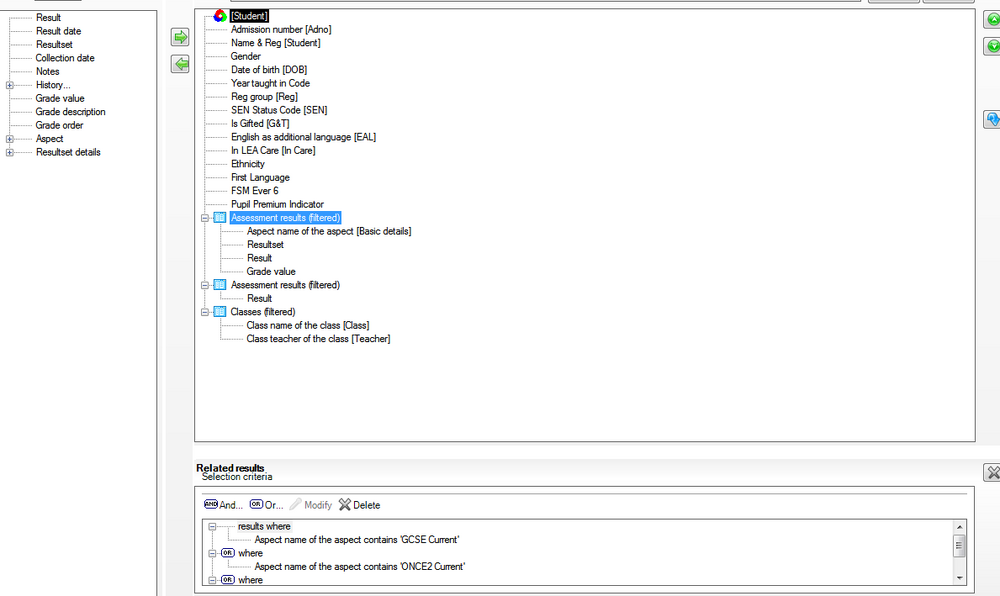Click the green right arrow add-field button
This screenshot has height=596, width=1000.
pyautogui.click(x=180, y=37)
